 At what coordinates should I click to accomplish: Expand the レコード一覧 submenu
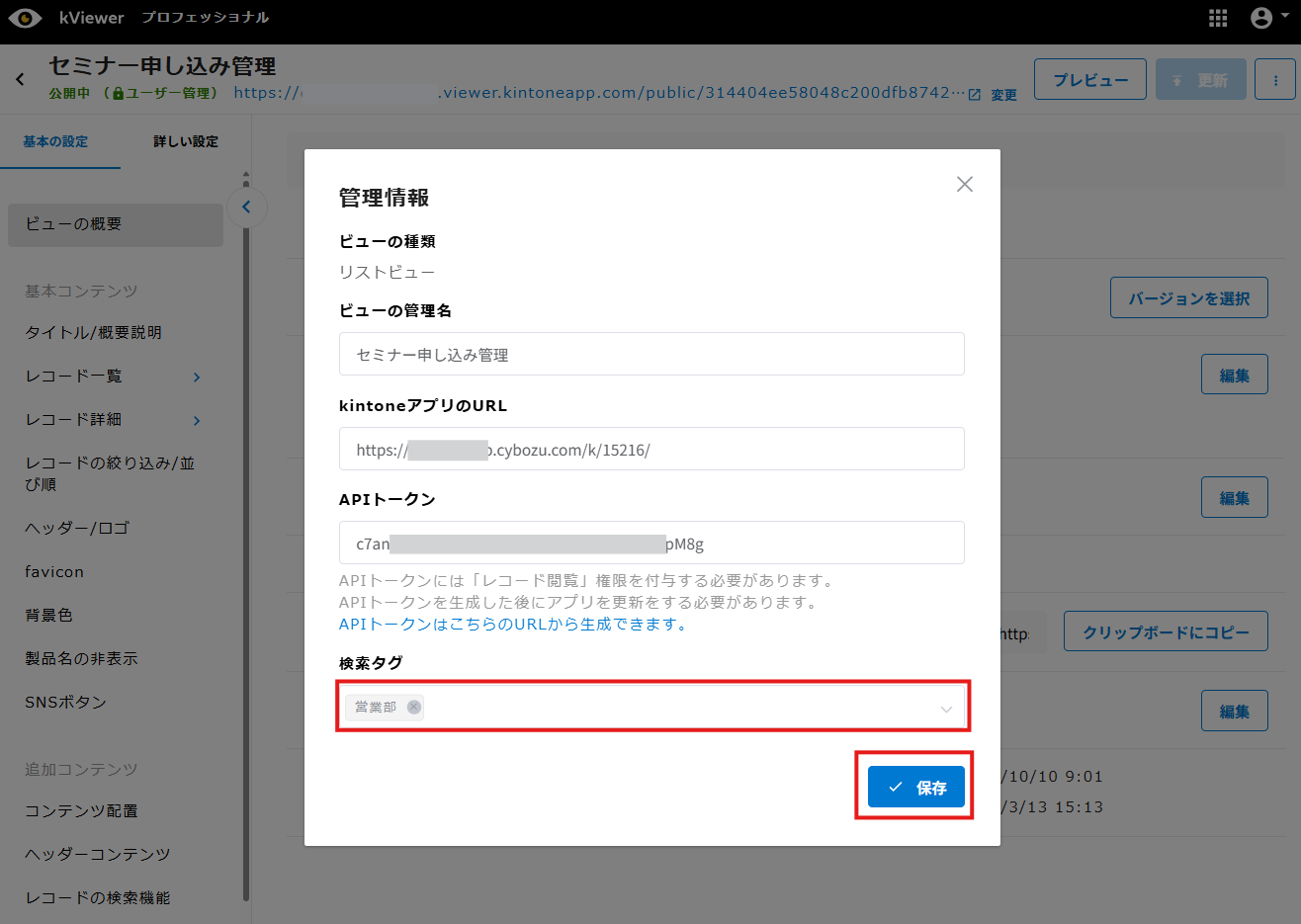point(197,378)
